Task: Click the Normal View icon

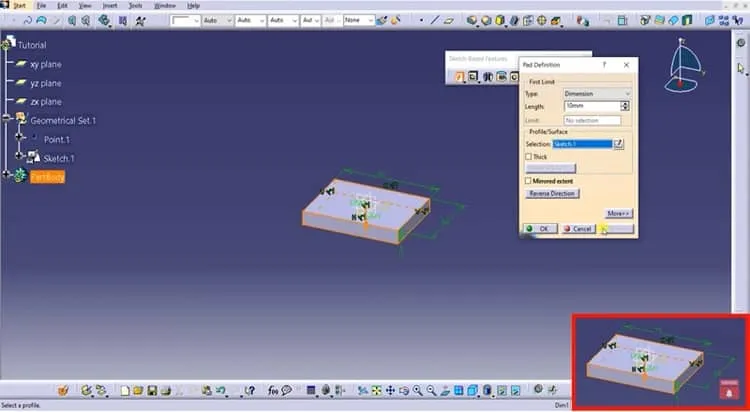Action: click(x=445, y=390)
